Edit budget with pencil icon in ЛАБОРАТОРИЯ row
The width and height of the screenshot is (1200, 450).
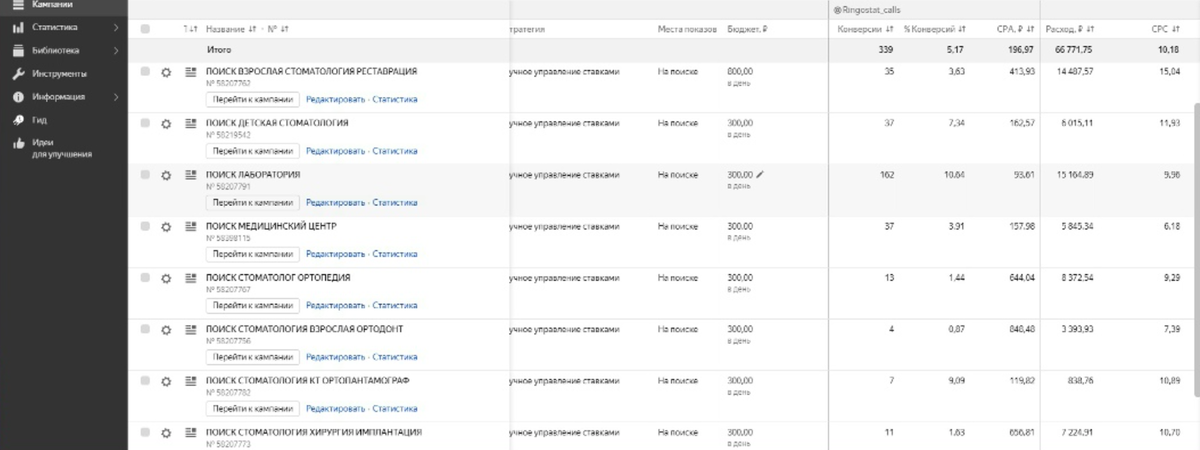pos(760,174)
